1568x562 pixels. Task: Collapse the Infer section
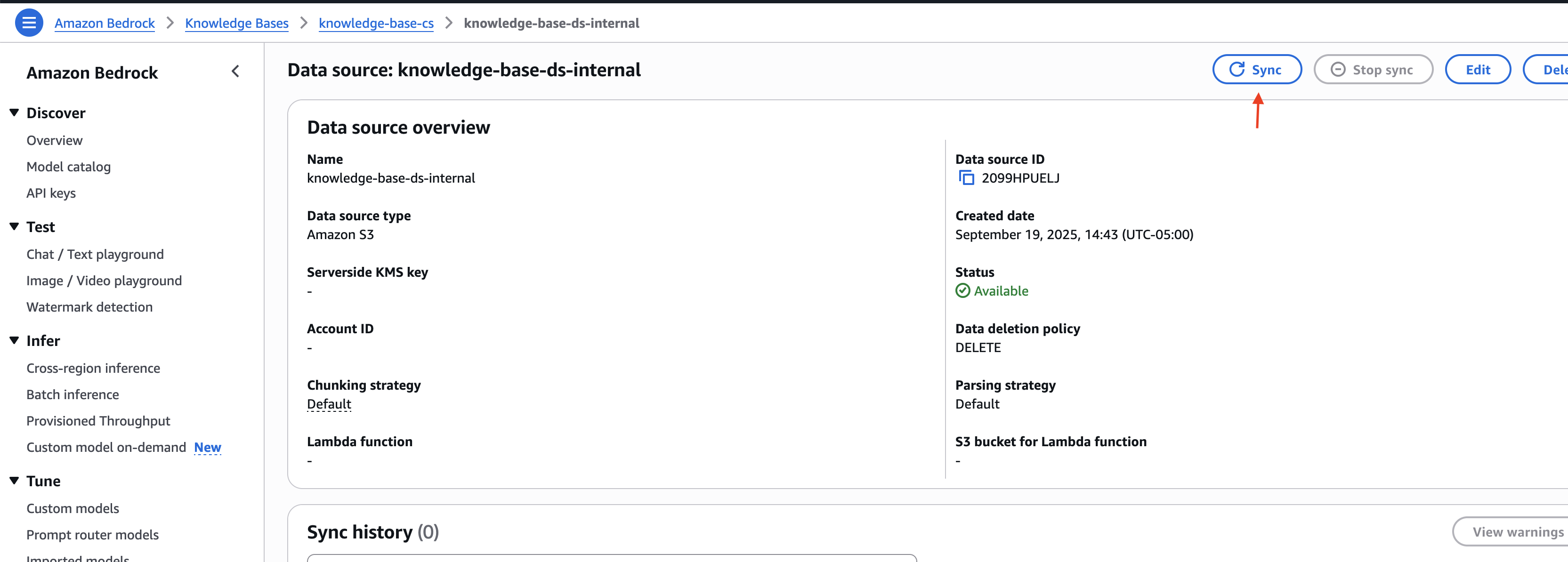tap(15, 340)
